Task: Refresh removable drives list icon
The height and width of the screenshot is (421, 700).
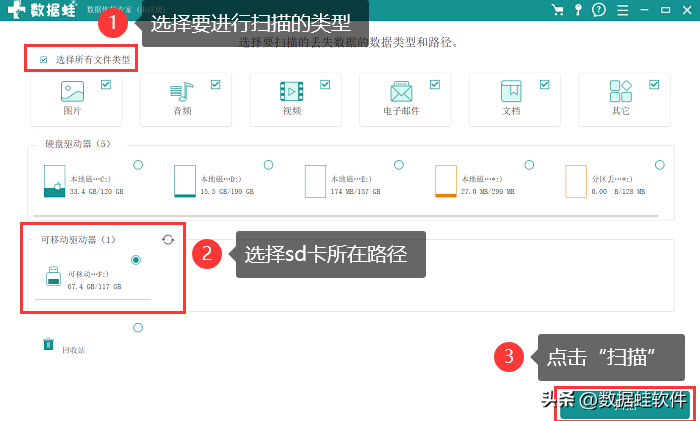Action: (x=168, y=240)
